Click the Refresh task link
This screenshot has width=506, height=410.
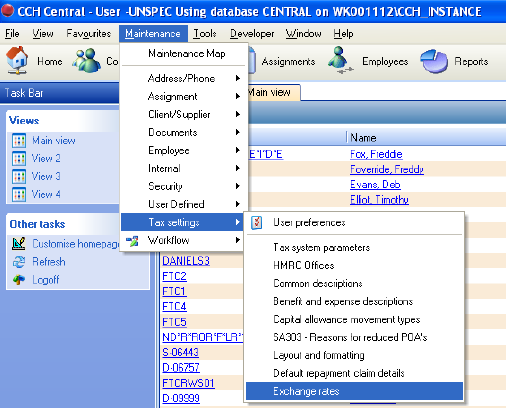[x=49, y=262]
